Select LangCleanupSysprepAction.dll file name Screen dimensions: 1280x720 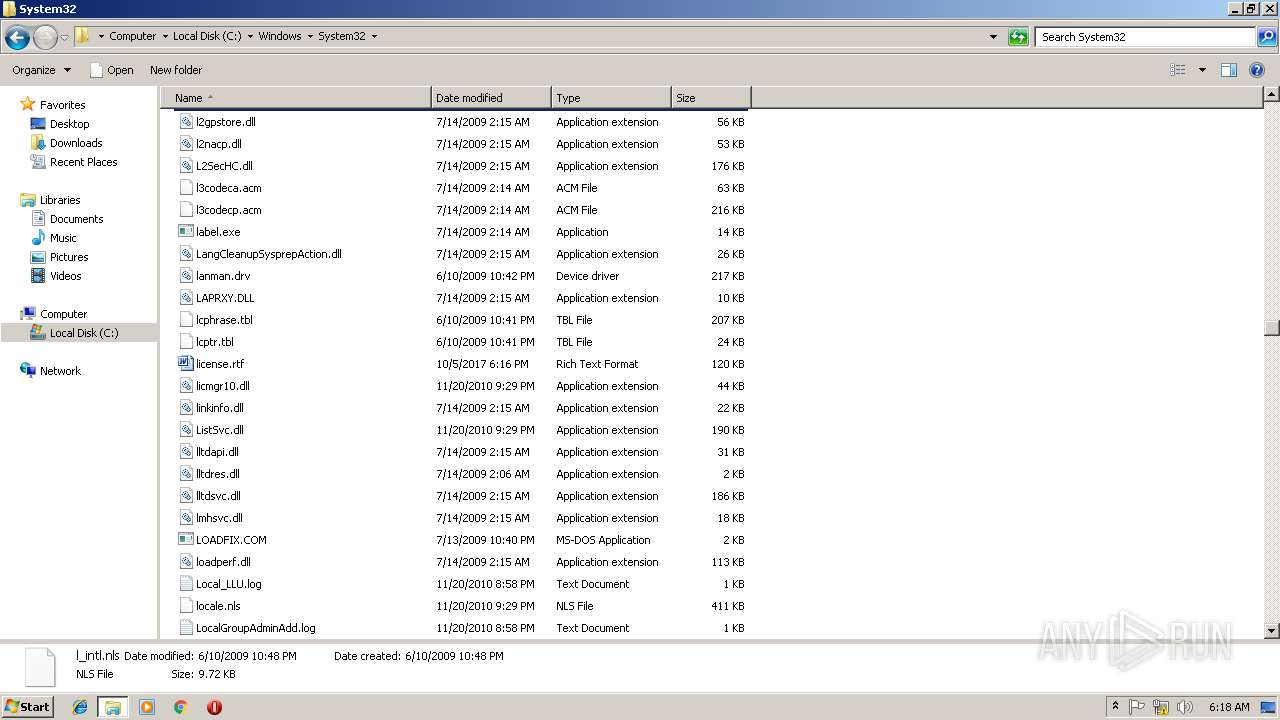point(269,254)
